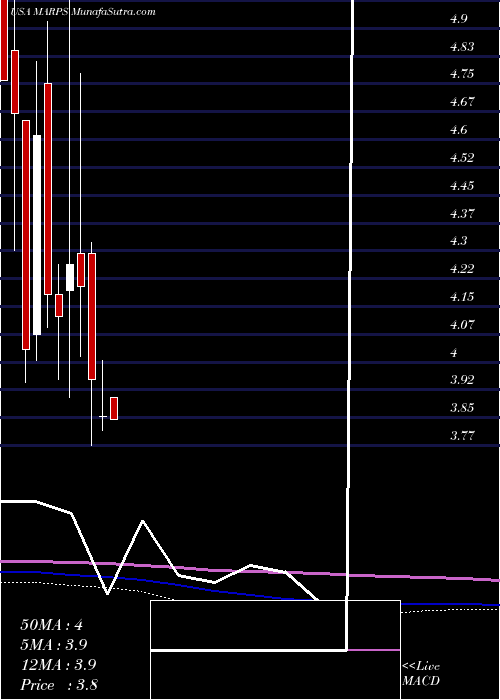This screenshot has height=700, width=500.
Task: Click the 4.45 price axis label
Action: [462, 185]
